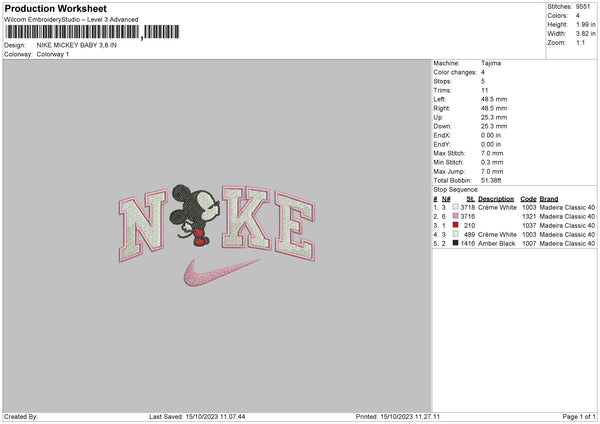Click the 'Down:' label

(x=442, y=126)
